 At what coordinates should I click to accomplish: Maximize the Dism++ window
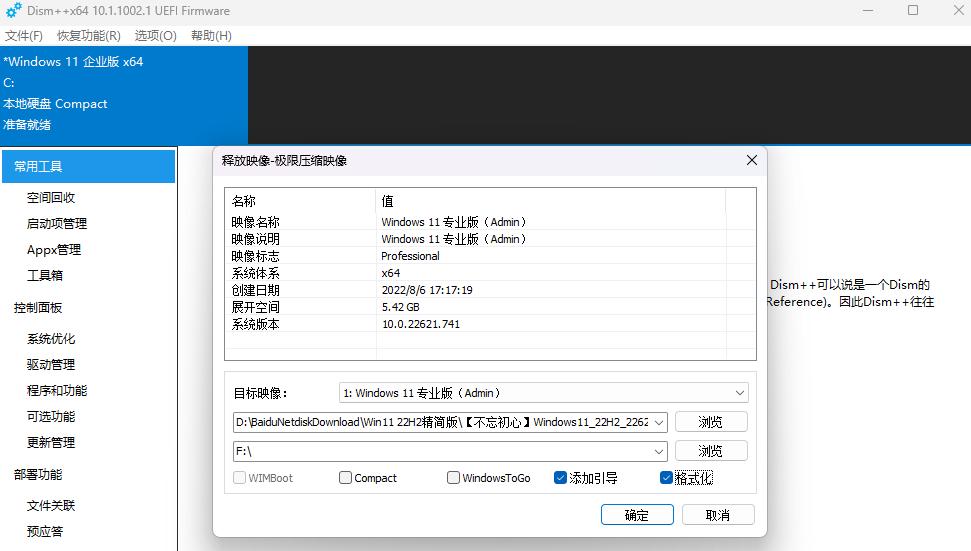coord(913,11)
